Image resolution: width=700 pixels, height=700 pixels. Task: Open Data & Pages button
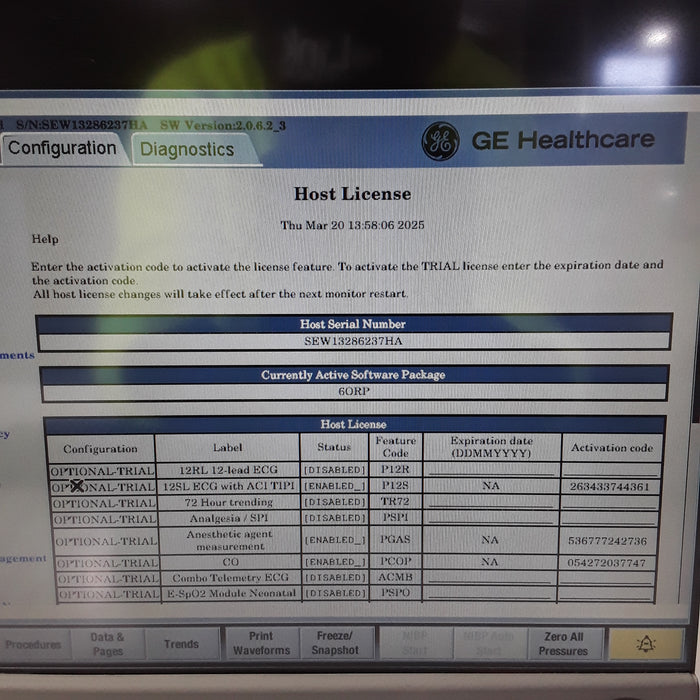(108, 644)
